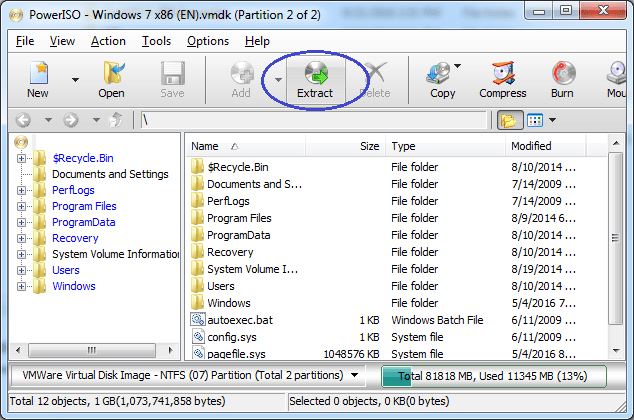Click file list scroll down arrow
Viewport: 634px width, 420px height.
click(615, 351)
